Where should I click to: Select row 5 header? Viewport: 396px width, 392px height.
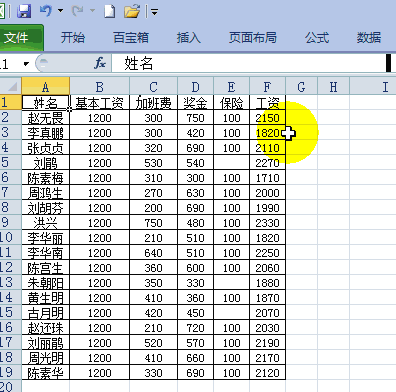click(11, 162)
